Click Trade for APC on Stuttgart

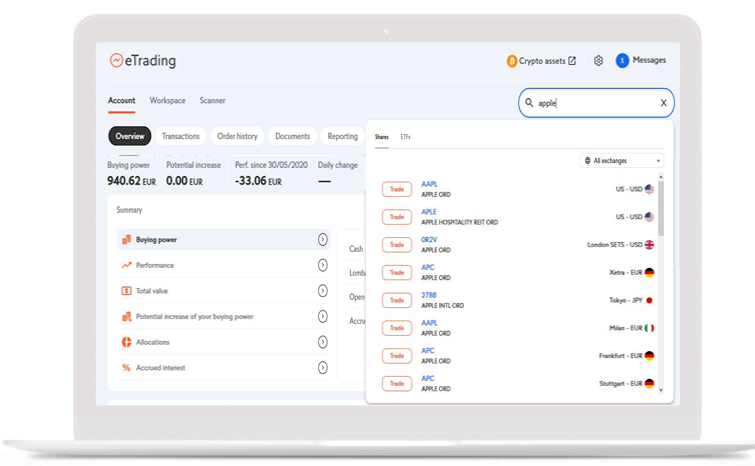point(397,384)
